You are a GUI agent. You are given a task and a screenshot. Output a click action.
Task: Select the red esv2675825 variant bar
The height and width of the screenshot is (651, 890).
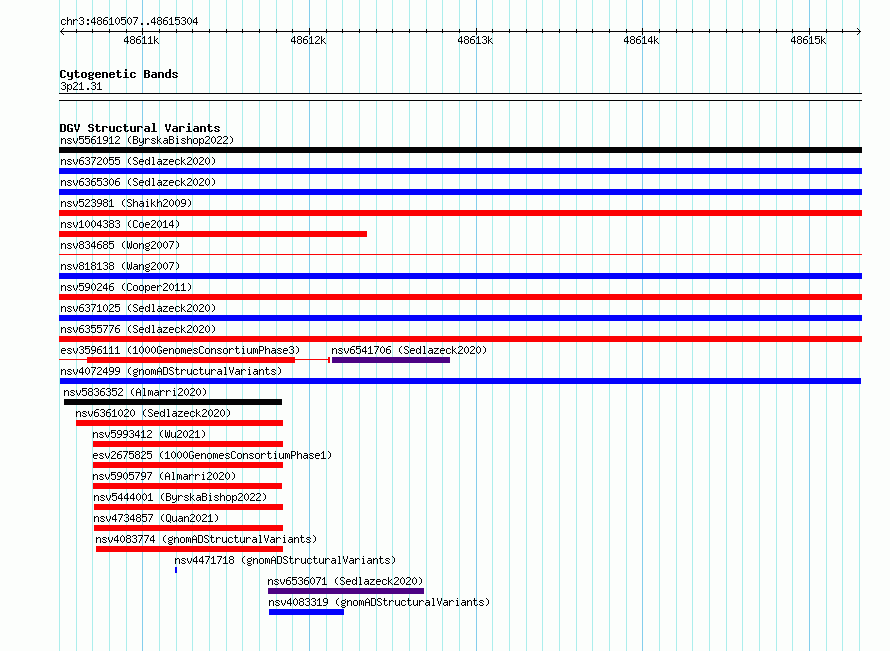(188, 465)
